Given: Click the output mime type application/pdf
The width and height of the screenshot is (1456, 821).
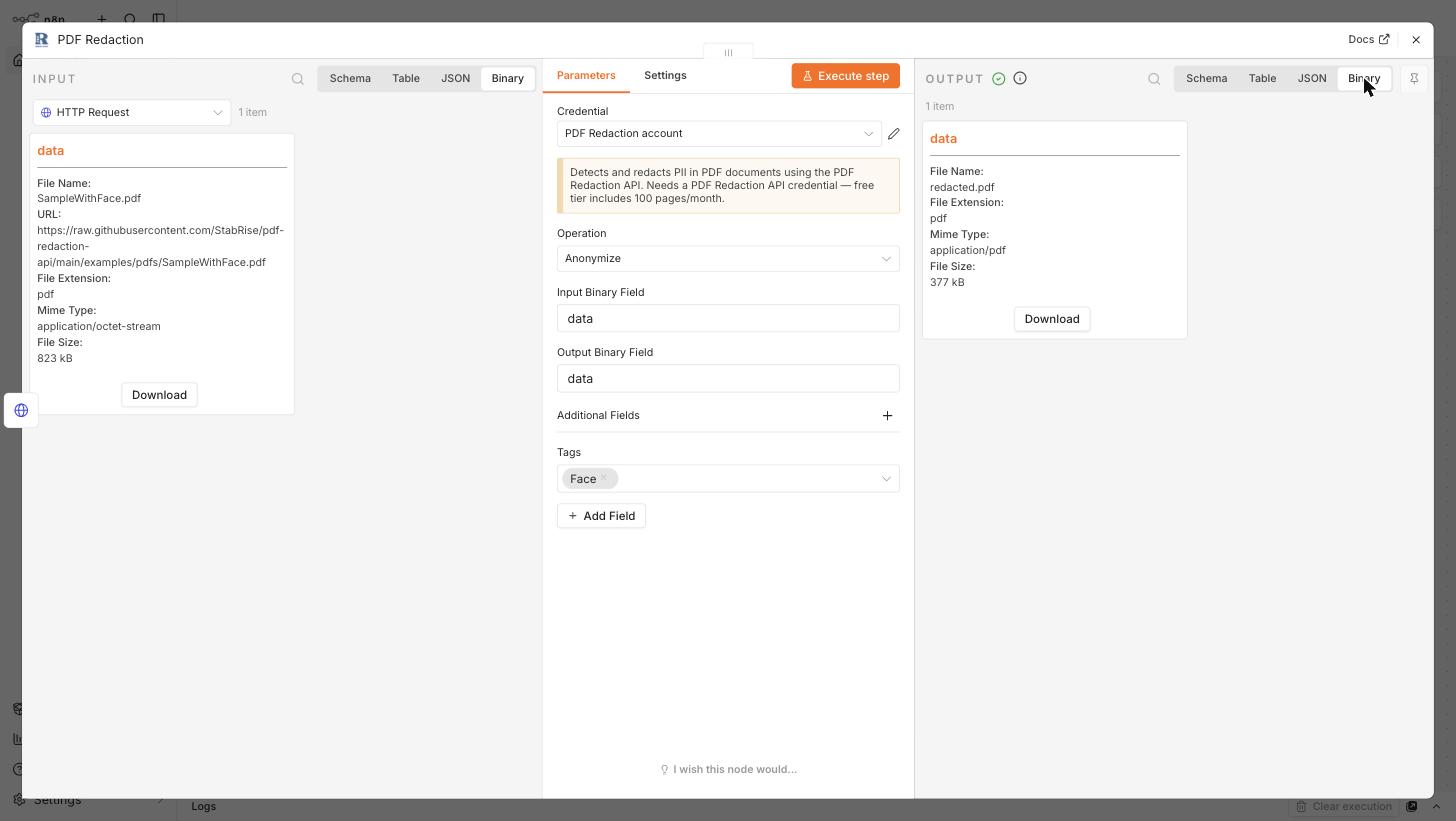Looking at the screenshot, I should tap(968, 251).
